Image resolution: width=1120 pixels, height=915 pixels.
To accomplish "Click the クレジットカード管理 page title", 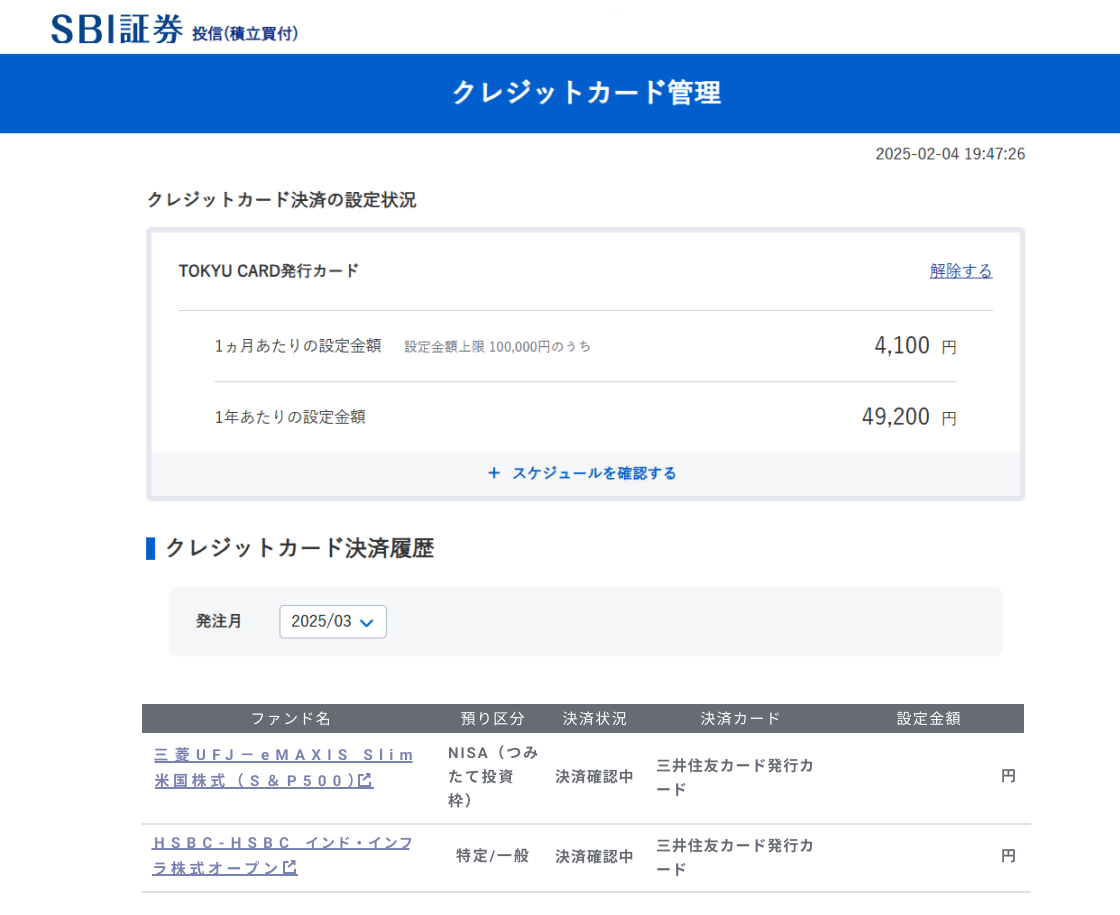I will 586,93.
